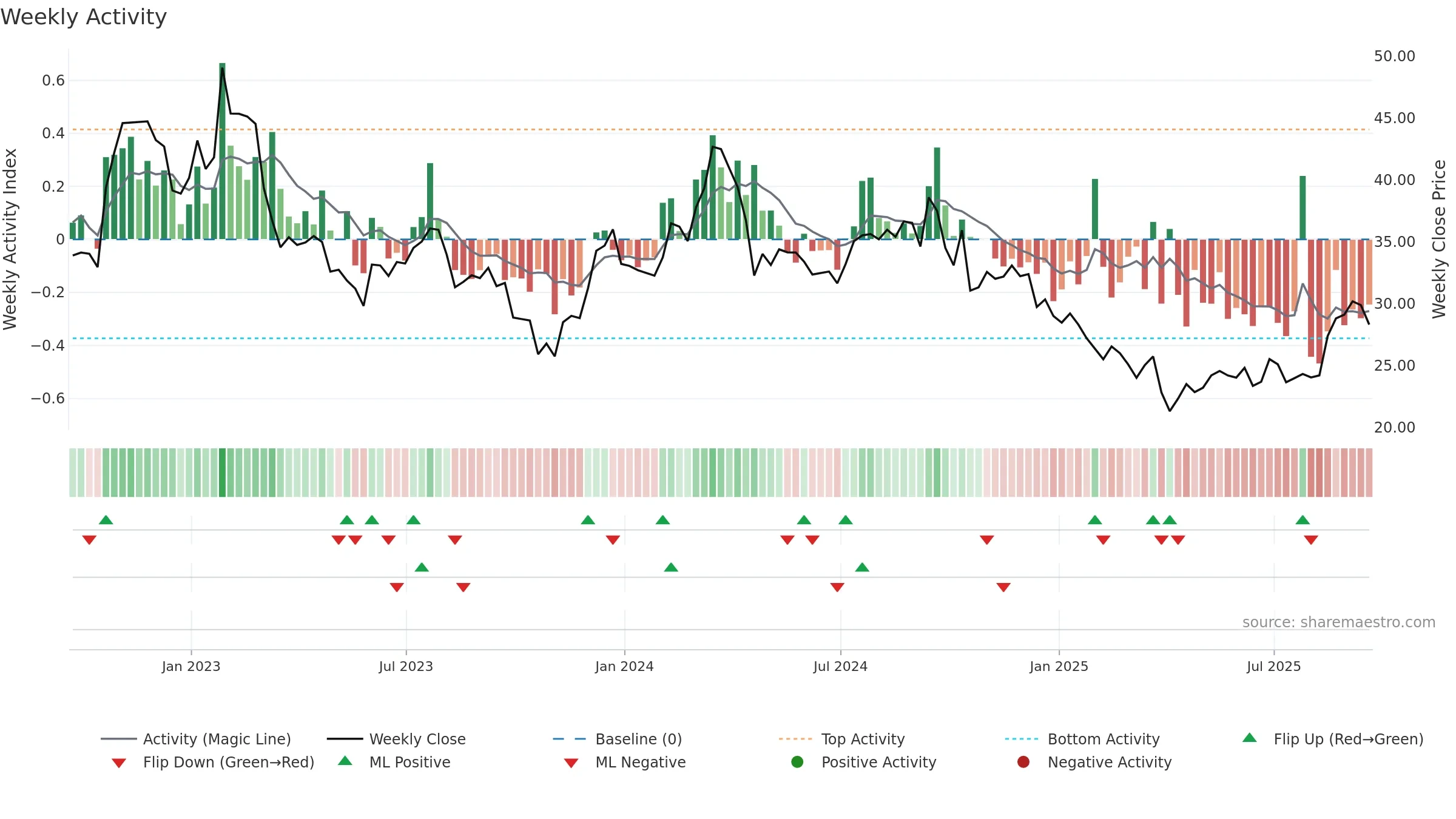
Task: Click the 20.00 price axis label
Action: coord(1394,427)
